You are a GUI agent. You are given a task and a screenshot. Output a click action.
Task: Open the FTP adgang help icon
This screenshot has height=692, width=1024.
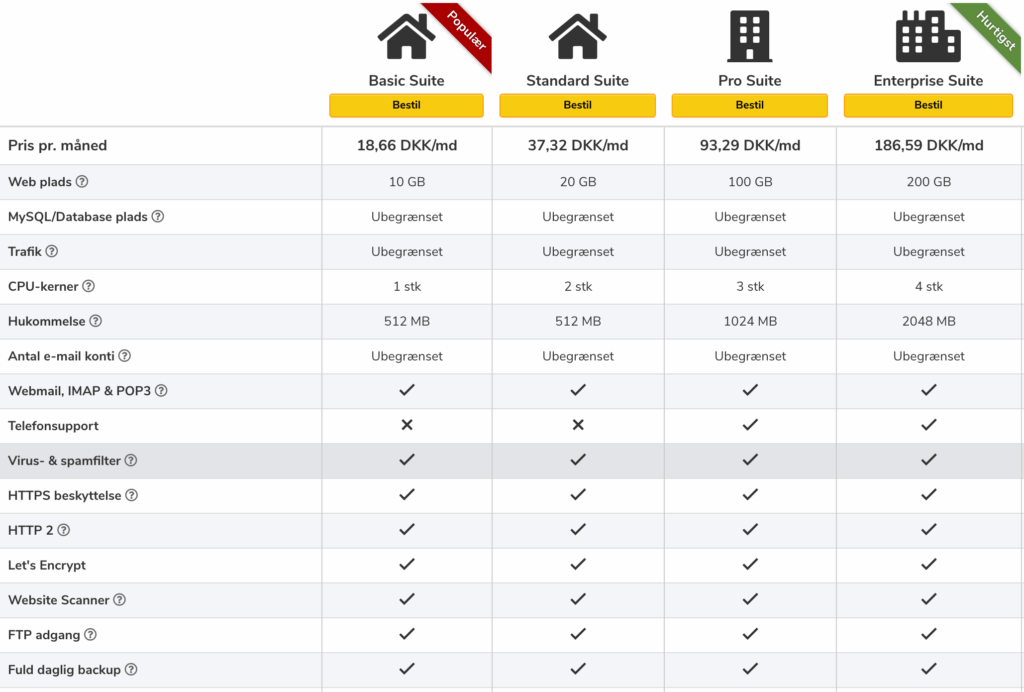coord(91,635)
